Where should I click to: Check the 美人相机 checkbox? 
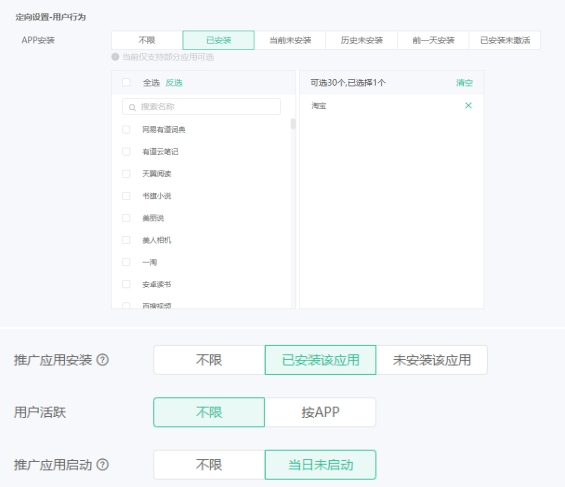point(126,240)
